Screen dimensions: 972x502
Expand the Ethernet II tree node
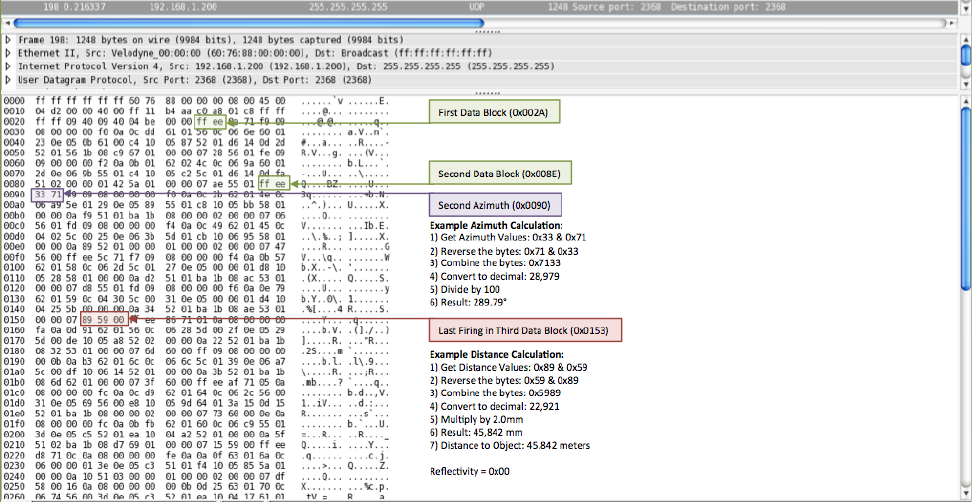[7, 53]
